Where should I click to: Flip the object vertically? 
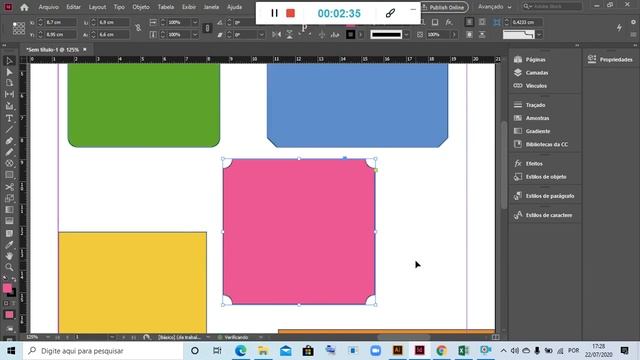(x=289, y=35)
